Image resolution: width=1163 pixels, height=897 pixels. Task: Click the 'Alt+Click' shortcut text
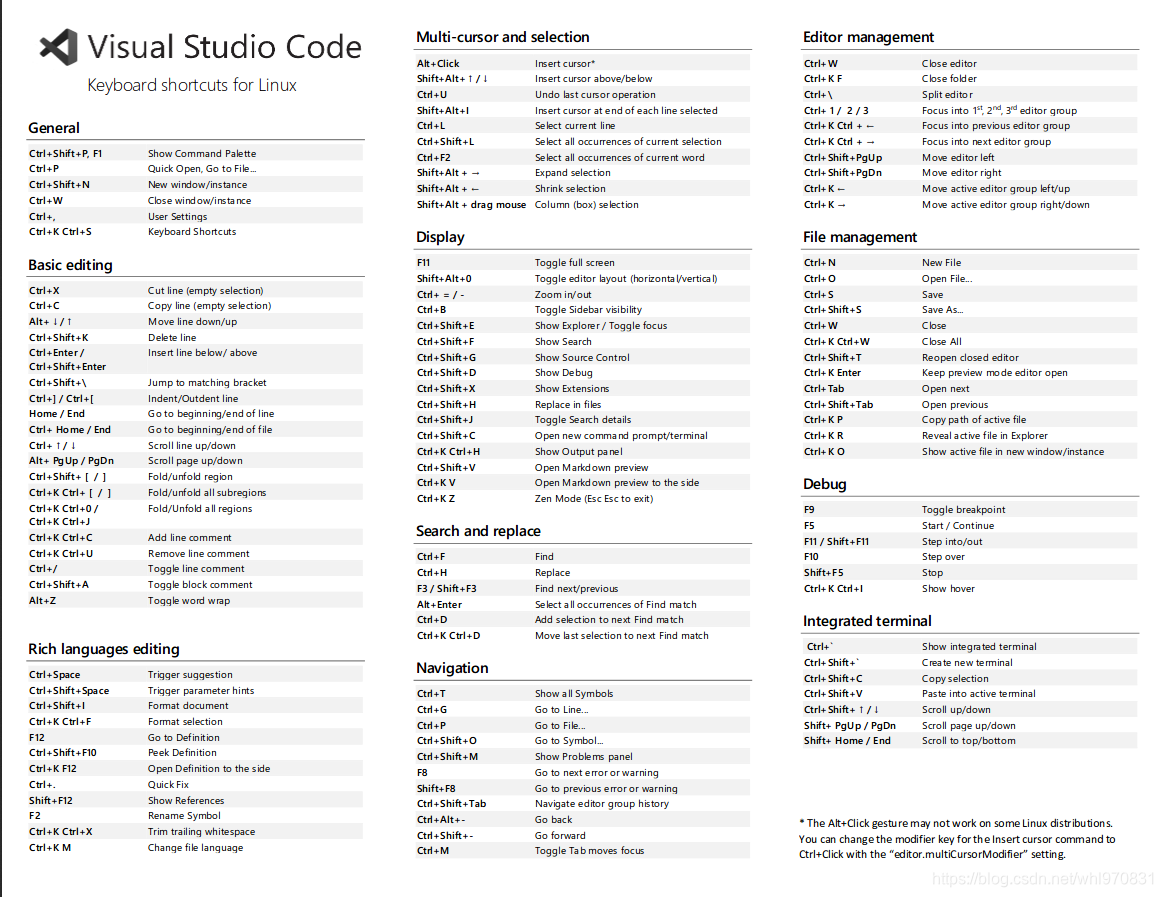[438, 64]
